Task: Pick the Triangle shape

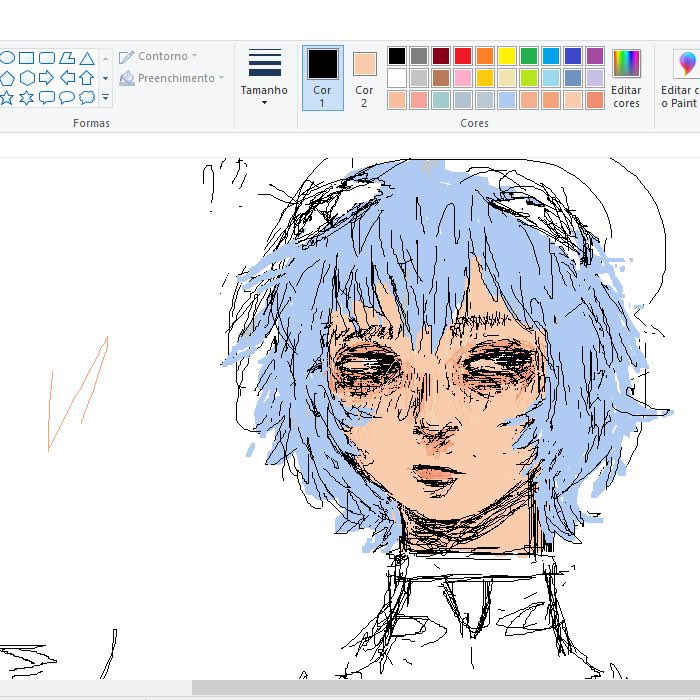Action: pyautogui.click(x=87, y=58)
